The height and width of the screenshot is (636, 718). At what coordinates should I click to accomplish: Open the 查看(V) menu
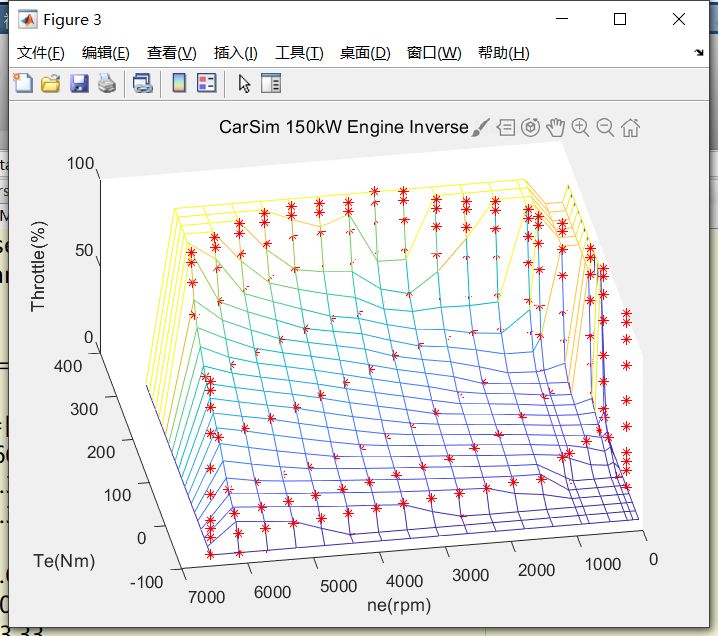pyautogui.click(x=171, y=53)
